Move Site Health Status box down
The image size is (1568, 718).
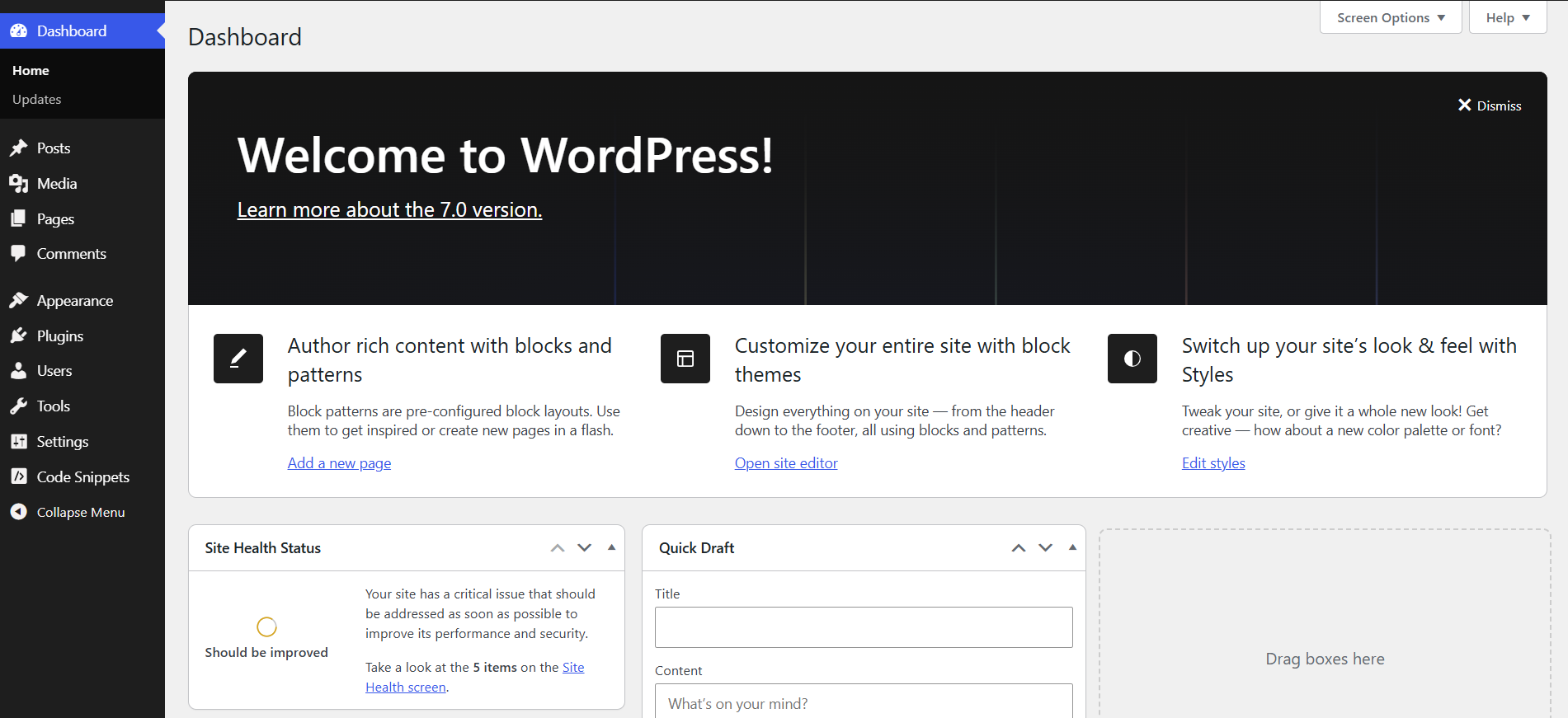pyautogui.click(x=585, y=548)
